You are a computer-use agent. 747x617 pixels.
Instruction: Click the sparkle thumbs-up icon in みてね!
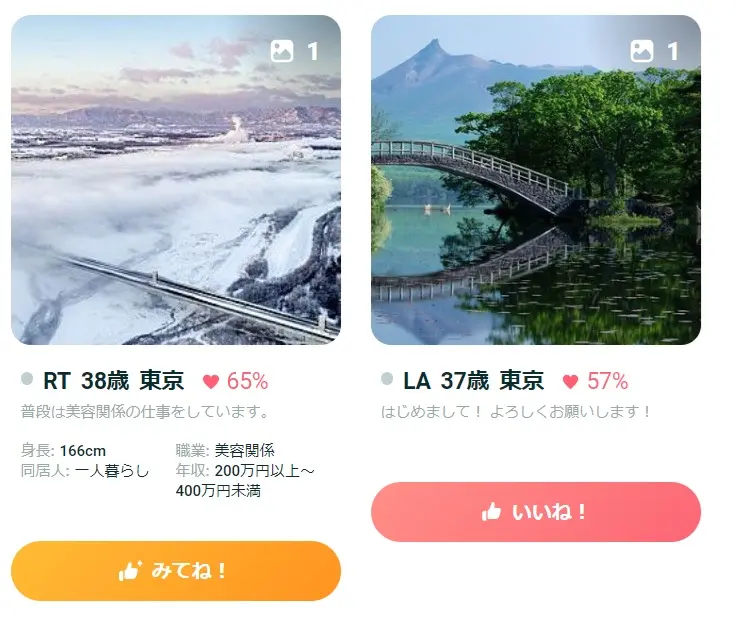coord(130,571)
